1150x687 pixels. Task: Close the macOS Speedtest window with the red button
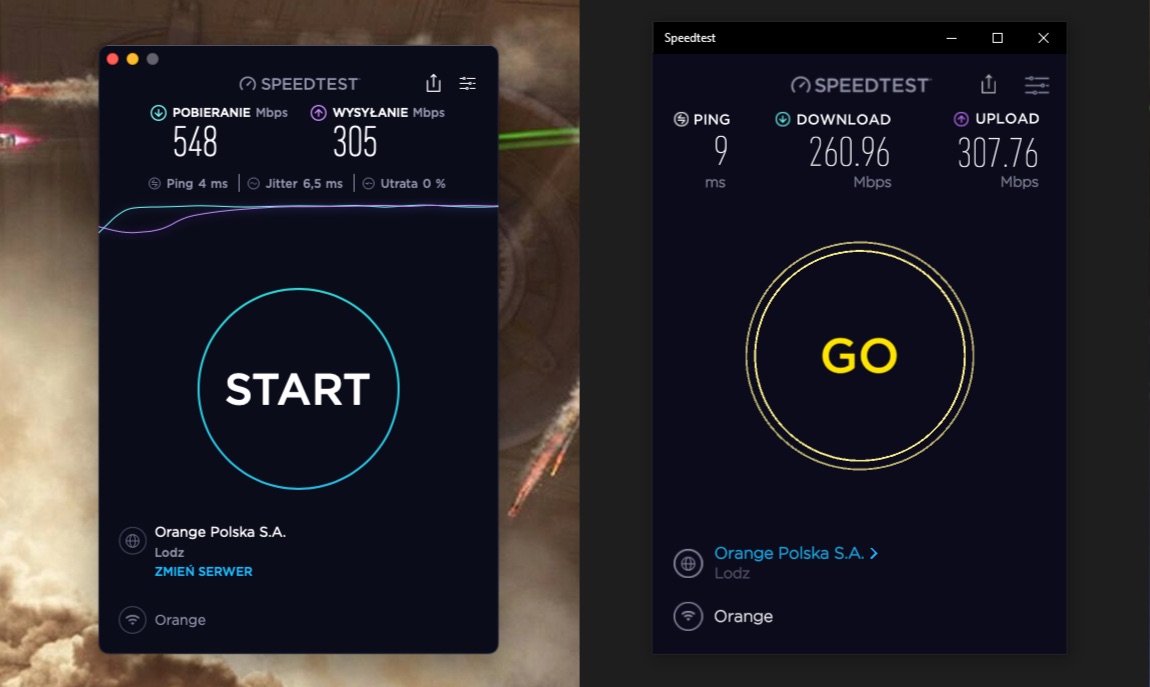(x=112, y=59)
